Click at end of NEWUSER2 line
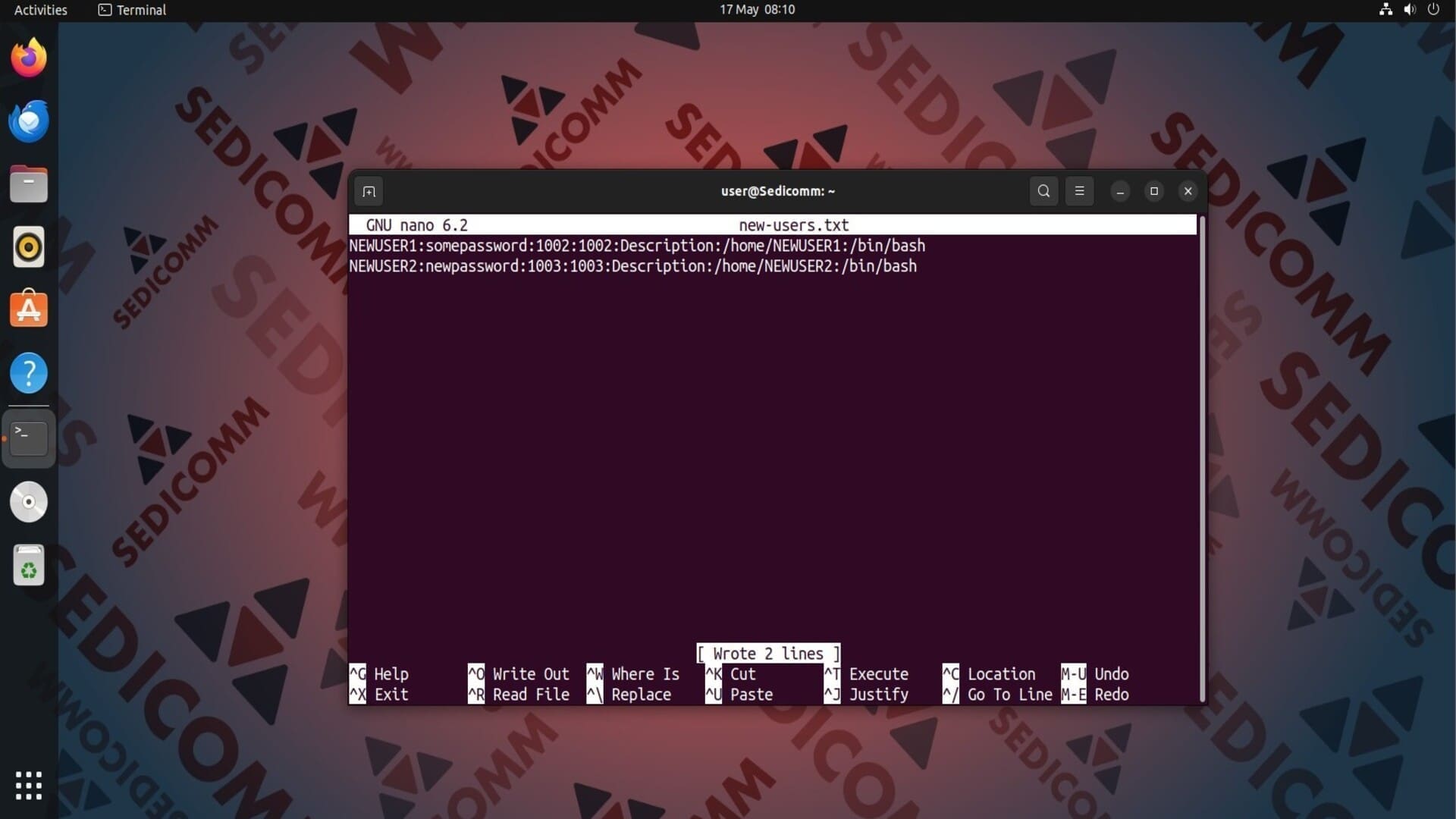Screen dimensions: 1456x819 pos(919,266)
